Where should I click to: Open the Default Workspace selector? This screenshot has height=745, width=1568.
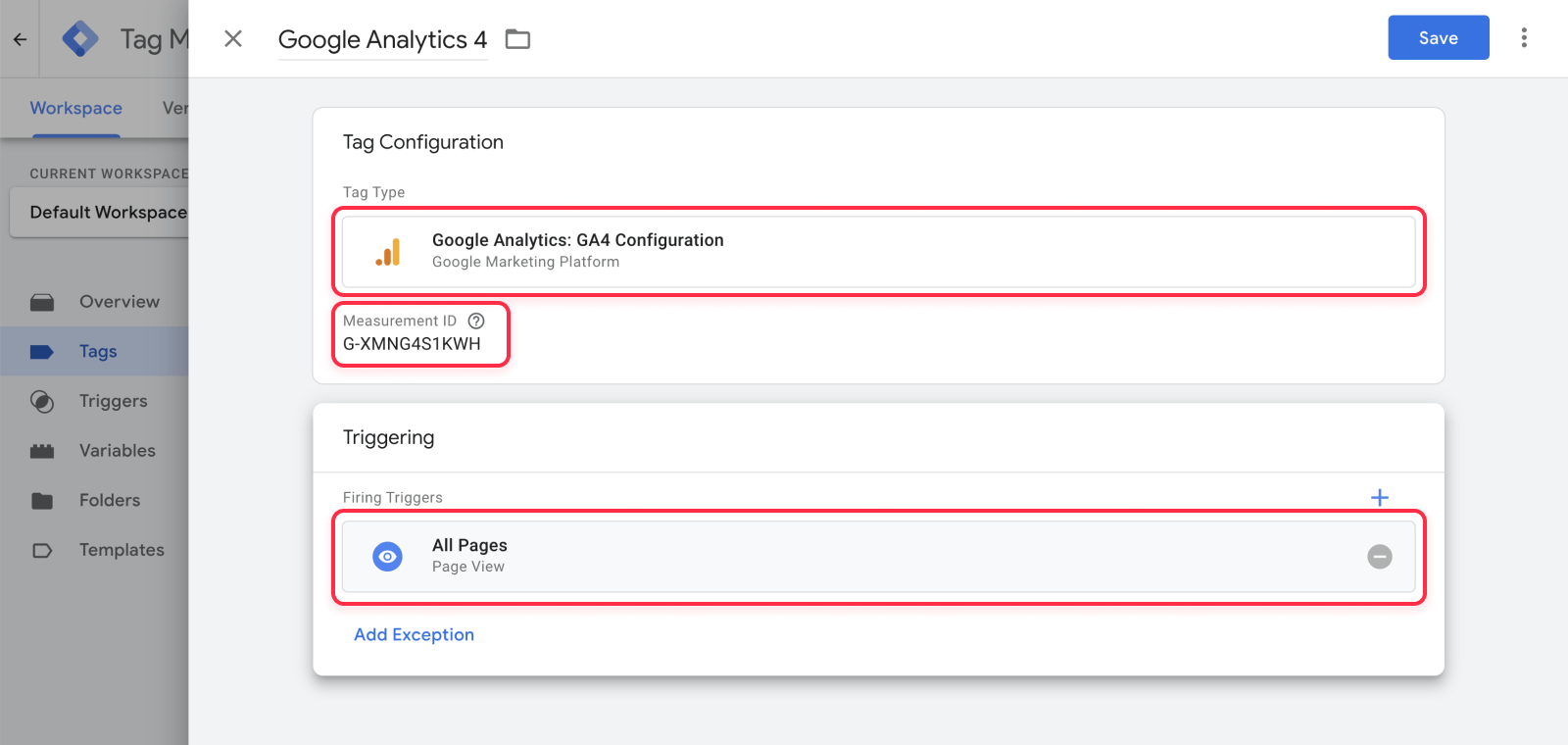click(x=99, y=213)
